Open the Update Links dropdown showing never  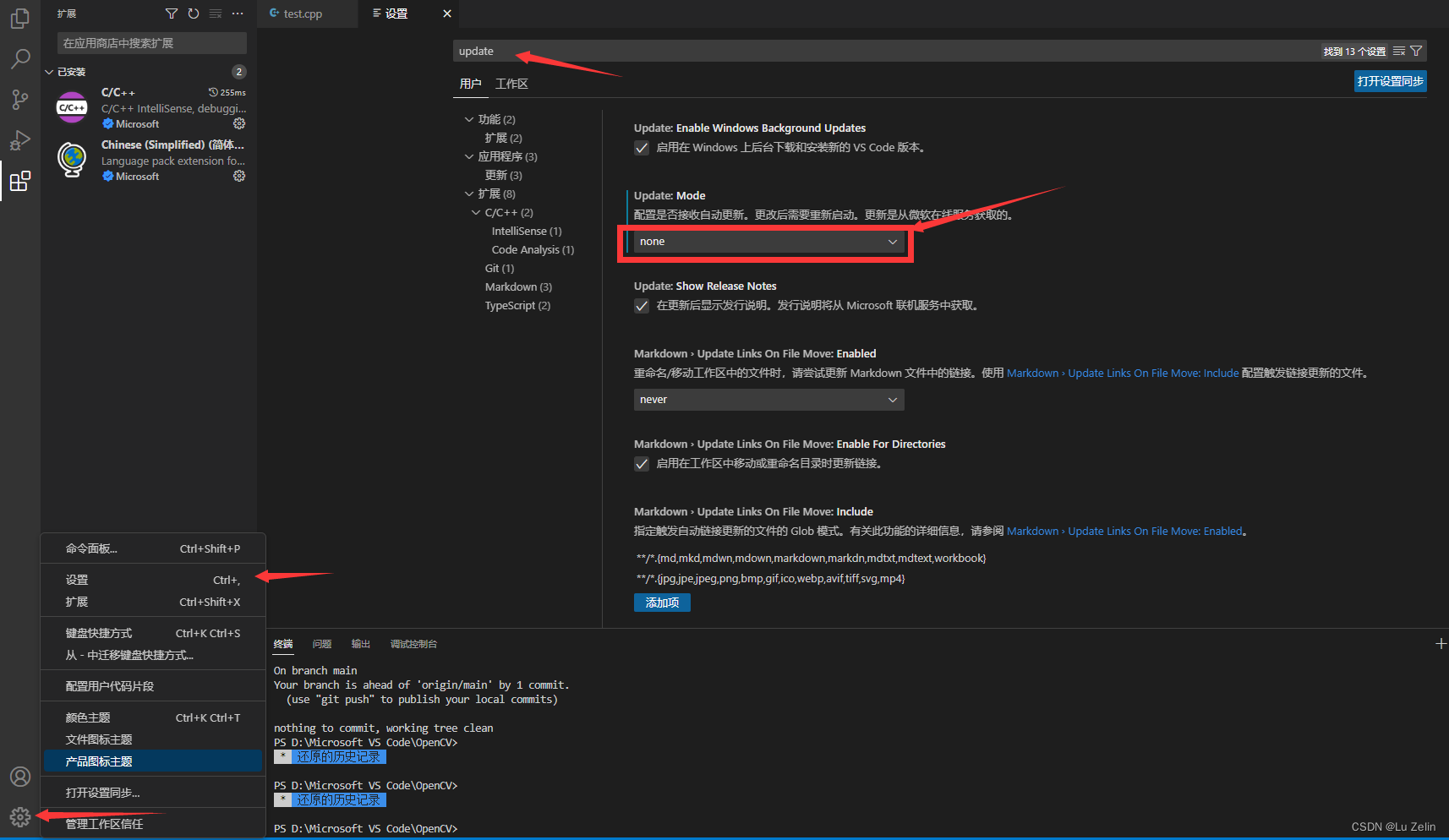point(768,400)
